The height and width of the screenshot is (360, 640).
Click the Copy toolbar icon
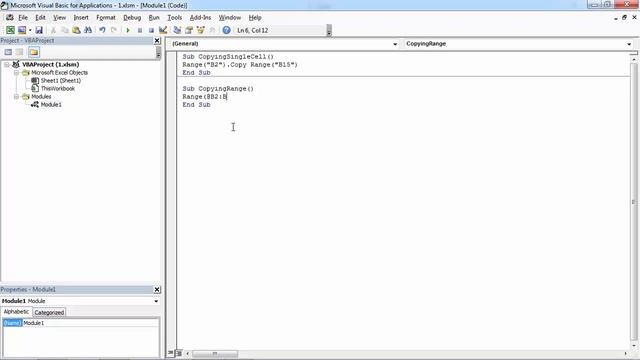pyautogui.click(x=64, y=30)
